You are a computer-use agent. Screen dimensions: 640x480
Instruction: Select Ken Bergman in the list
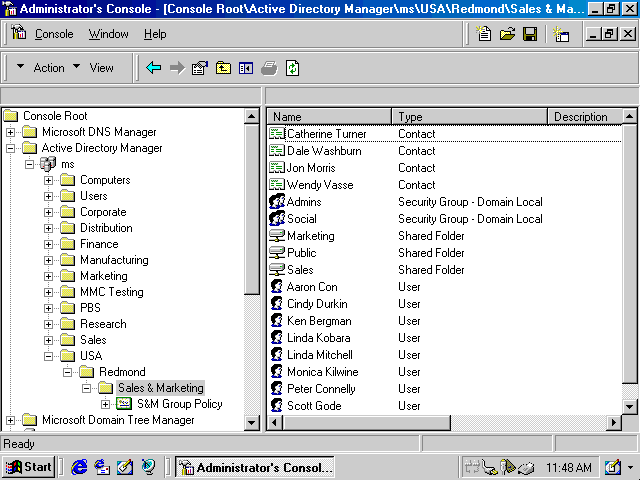tap(319, 321)
